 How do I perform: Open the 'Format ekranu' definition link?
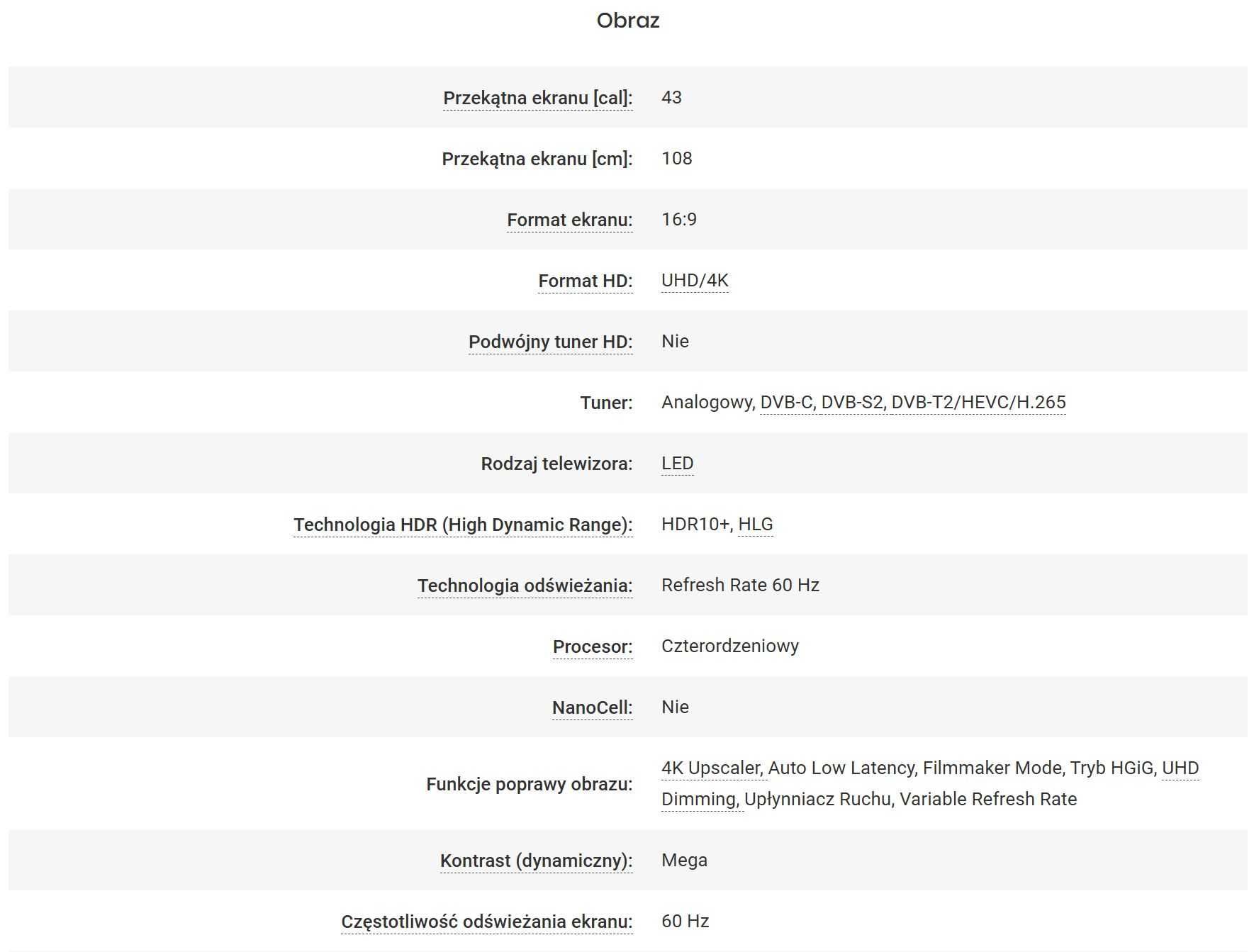coord(569,220)
